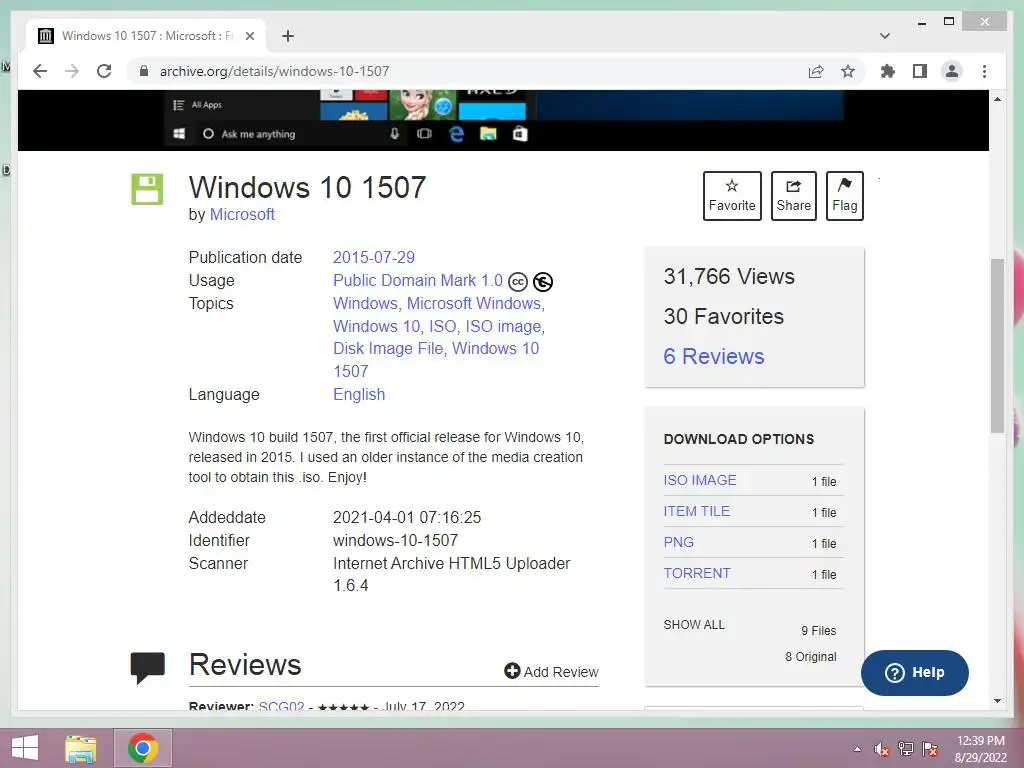Click the Creative Commons CC icon

(518, 281)
